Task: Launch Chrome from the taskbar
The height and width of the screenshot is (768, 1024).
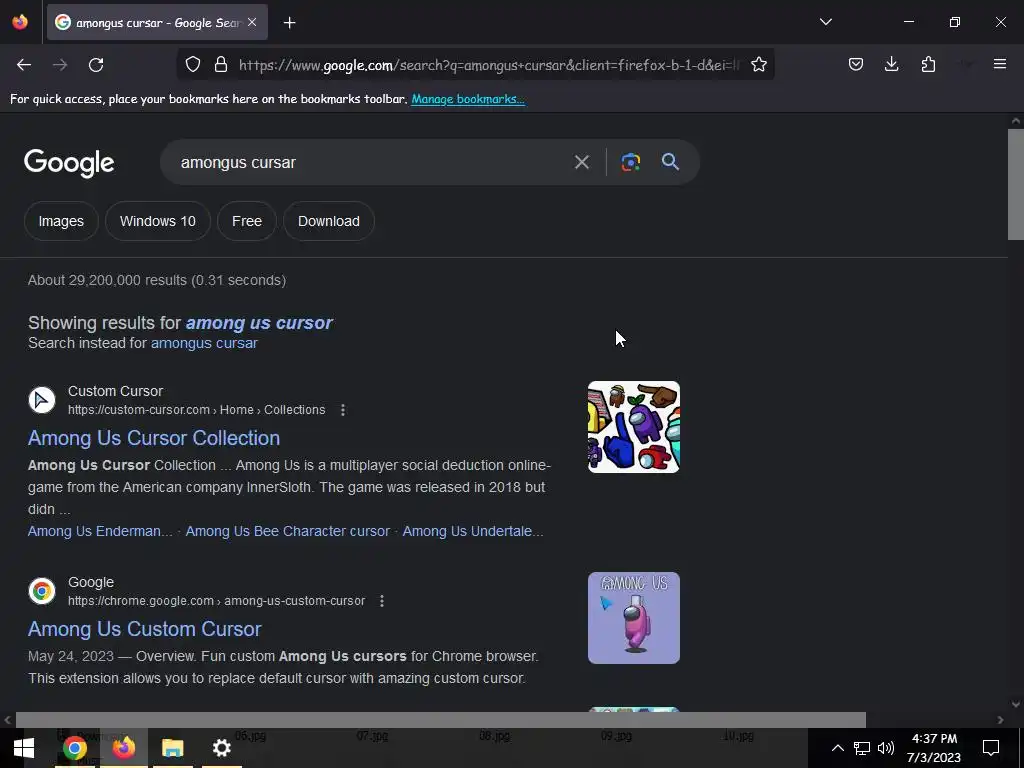Action: (74, 748)
